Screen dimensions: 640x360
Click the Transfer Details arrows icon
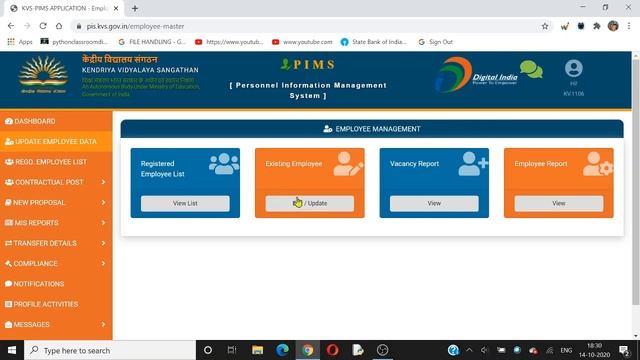pyautogui.click(x=8, y=243)
